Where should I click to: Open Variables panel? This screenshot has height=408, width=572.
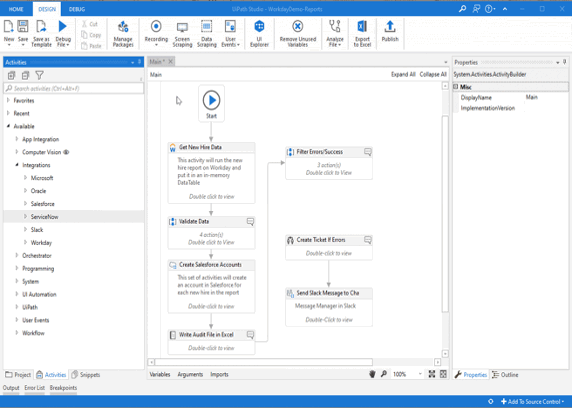coord(160,374)
